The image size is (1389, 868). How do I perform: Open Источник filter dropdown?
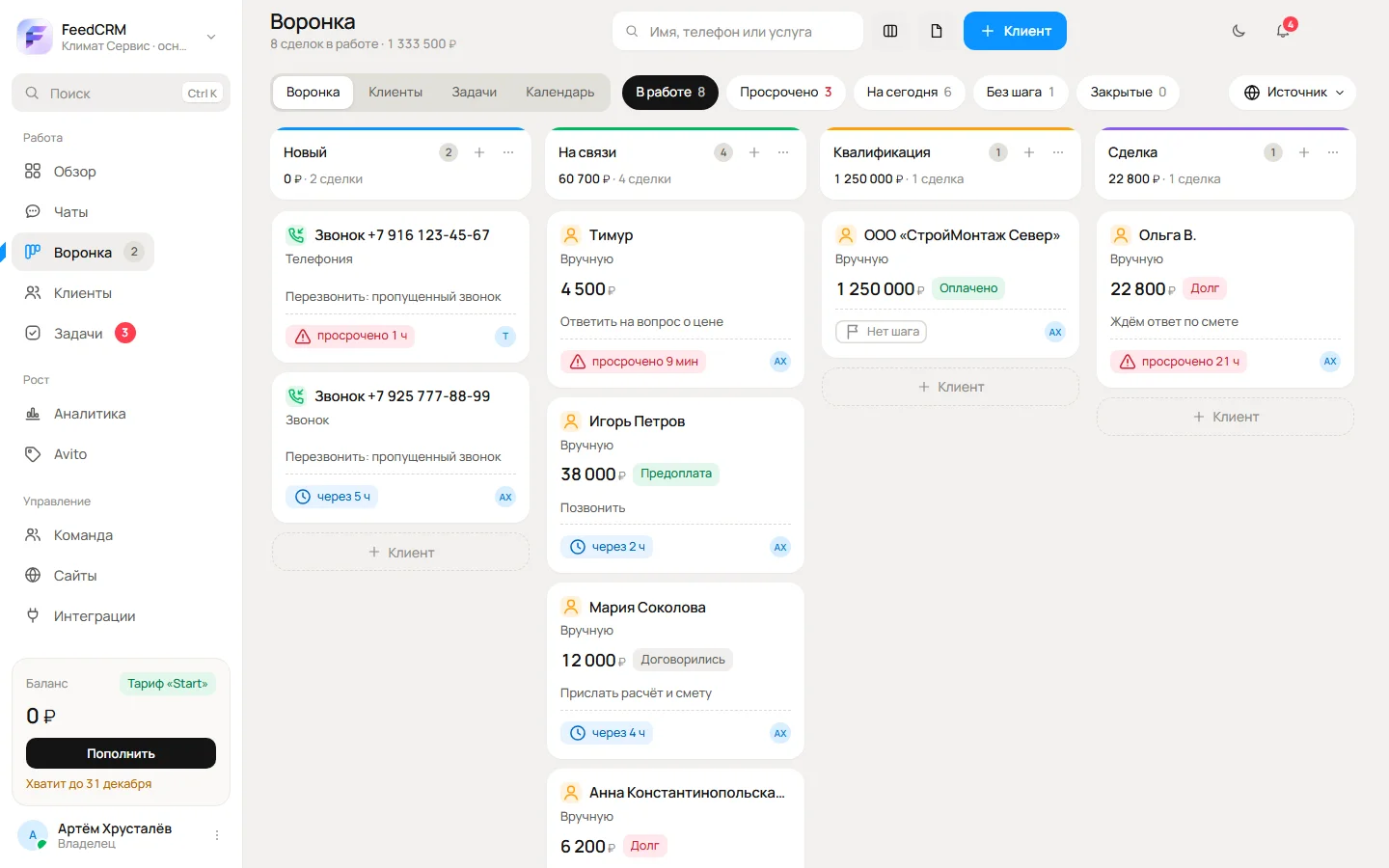tap(1293, 93)
